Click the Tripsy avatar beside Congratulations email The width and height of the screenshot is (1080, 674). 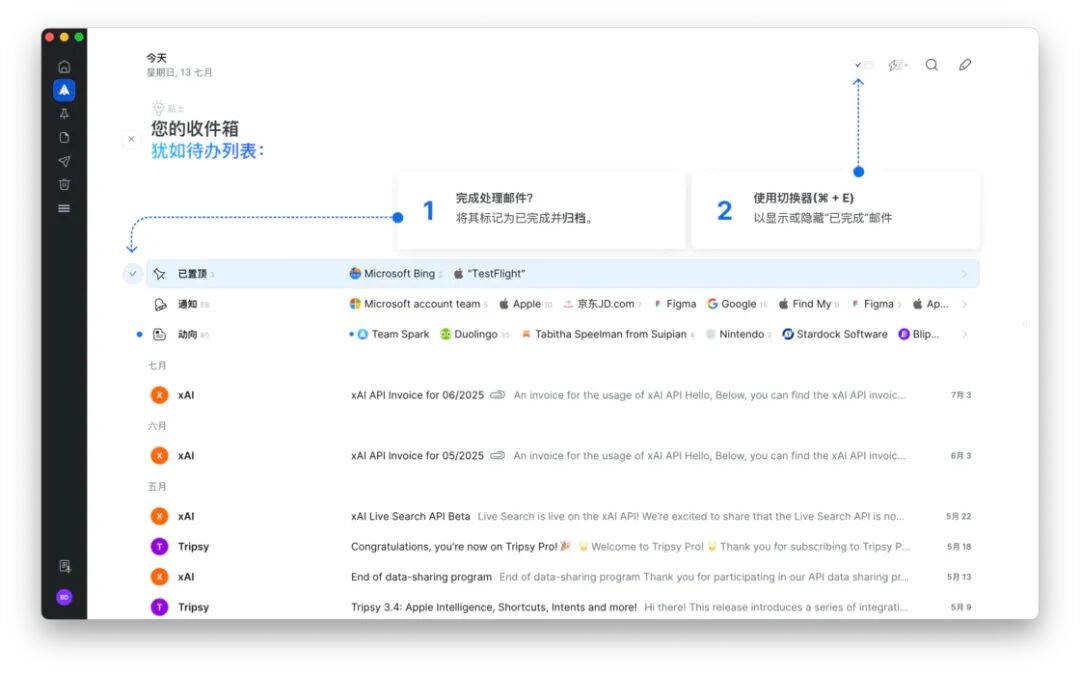point(159,547)
